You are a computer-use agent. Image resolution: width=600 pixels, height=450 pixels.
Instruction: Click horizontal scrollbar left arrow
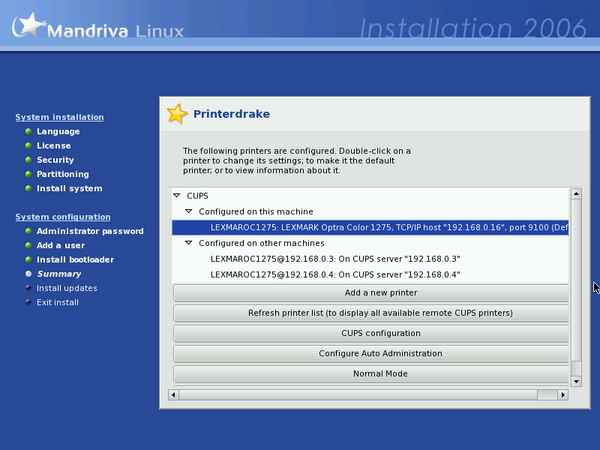pyautogui.click(x=173, y=395)
